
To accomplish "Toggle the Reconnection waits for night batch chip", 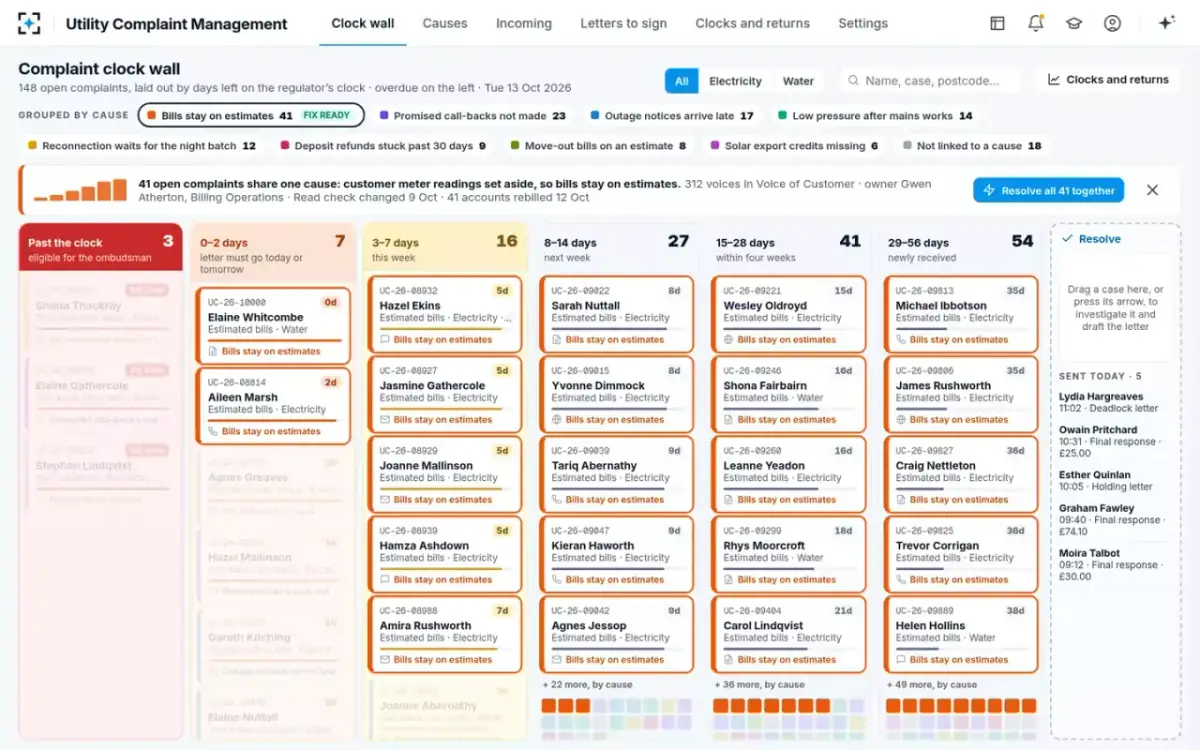I will [142, 146].
